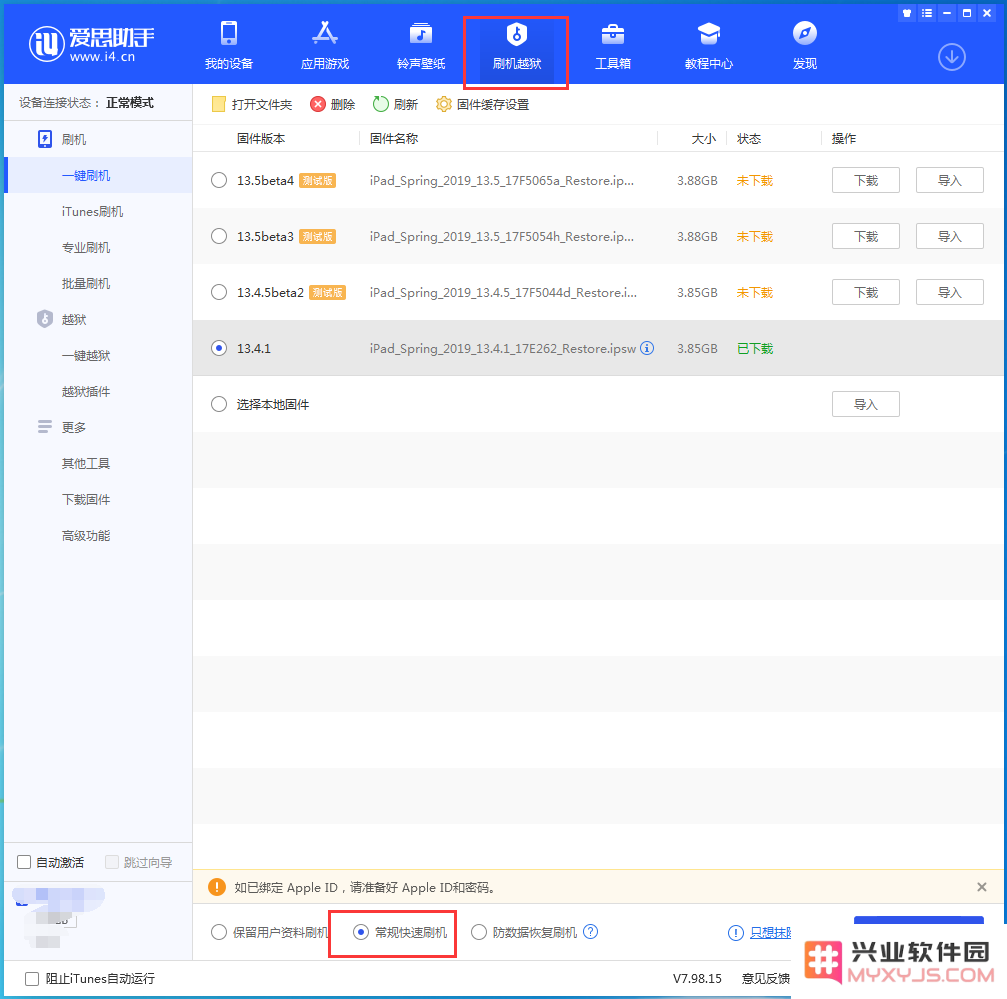The width and height of the screenshot is (1007, 999).
Task: Click the firmware version (固件版本) column header
Action: coord(261,138)
